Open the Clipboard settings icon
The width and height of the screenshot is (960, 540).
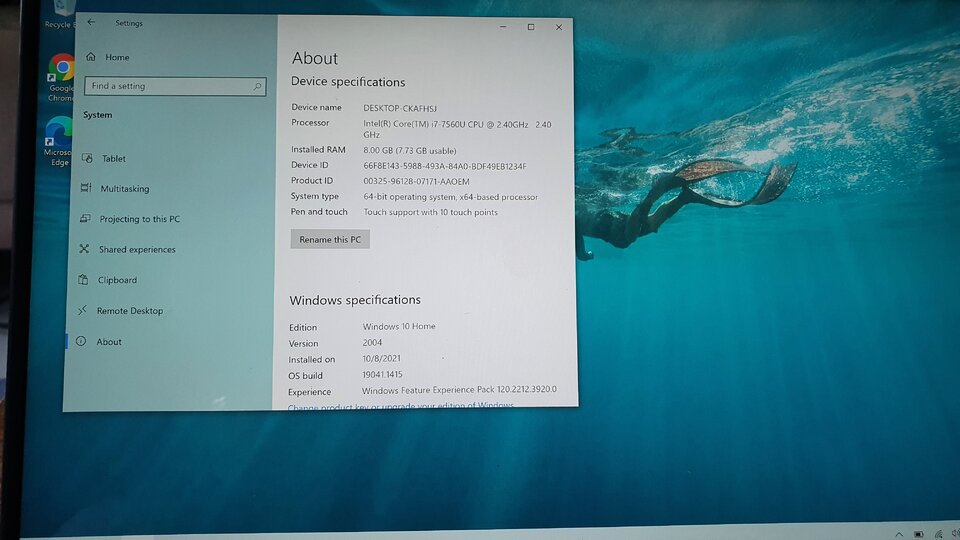coord(83,279)
